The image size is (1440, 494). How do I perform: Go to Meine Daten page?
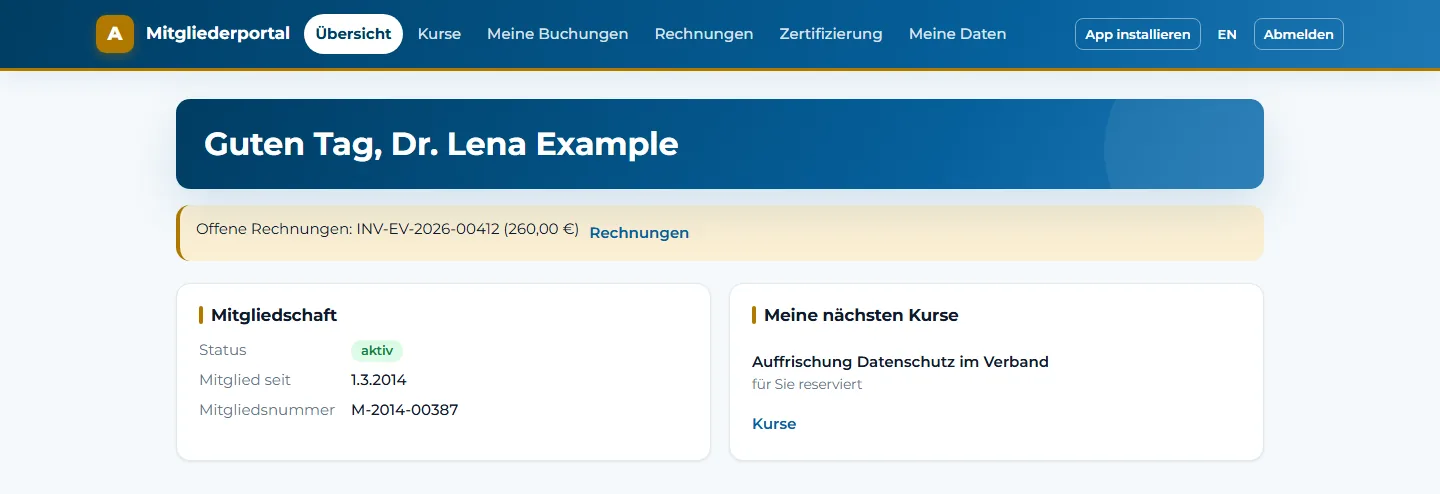957,34
